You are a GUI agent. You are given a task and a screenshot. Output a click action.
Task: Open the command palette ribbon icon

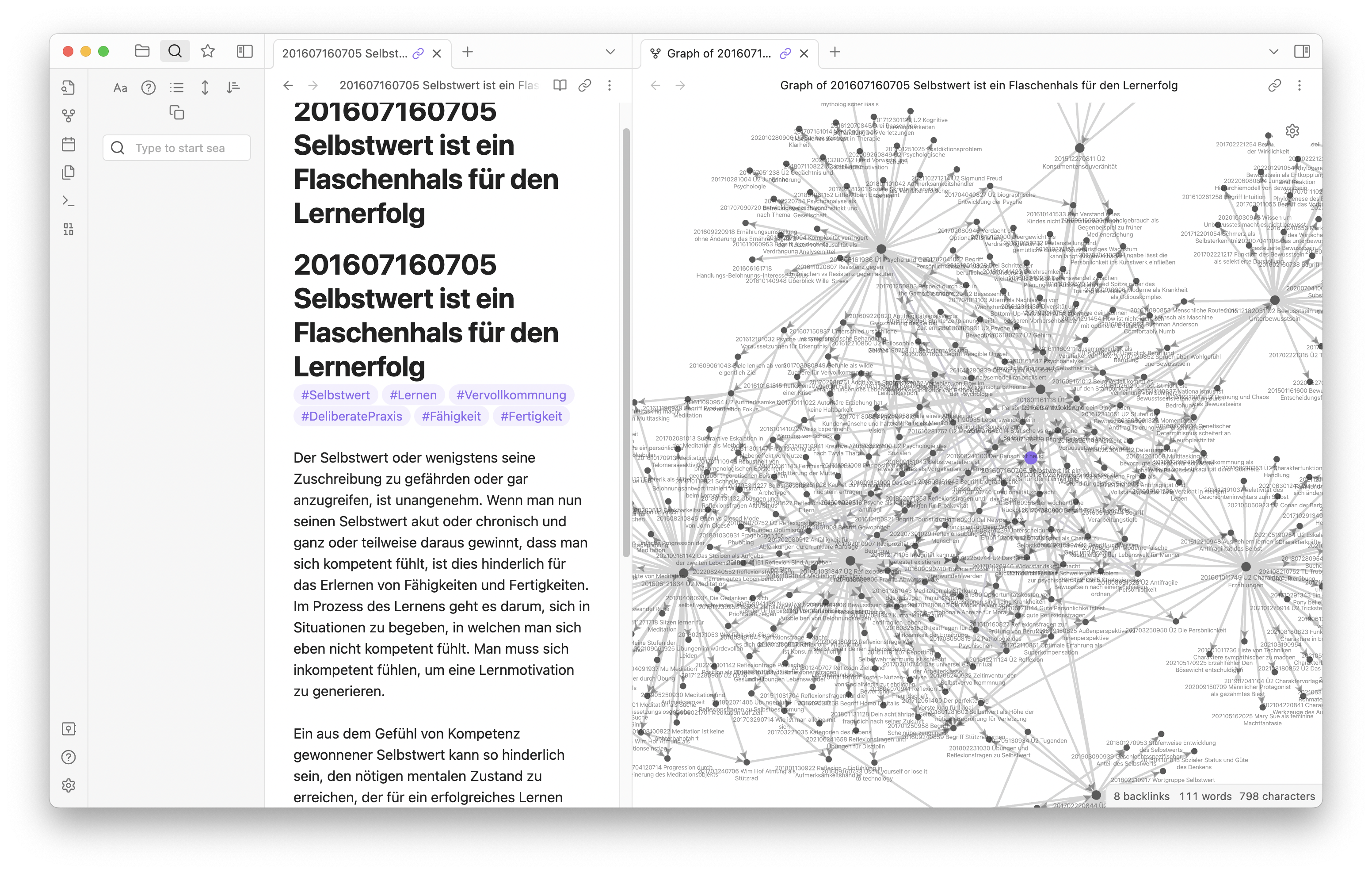69,201
